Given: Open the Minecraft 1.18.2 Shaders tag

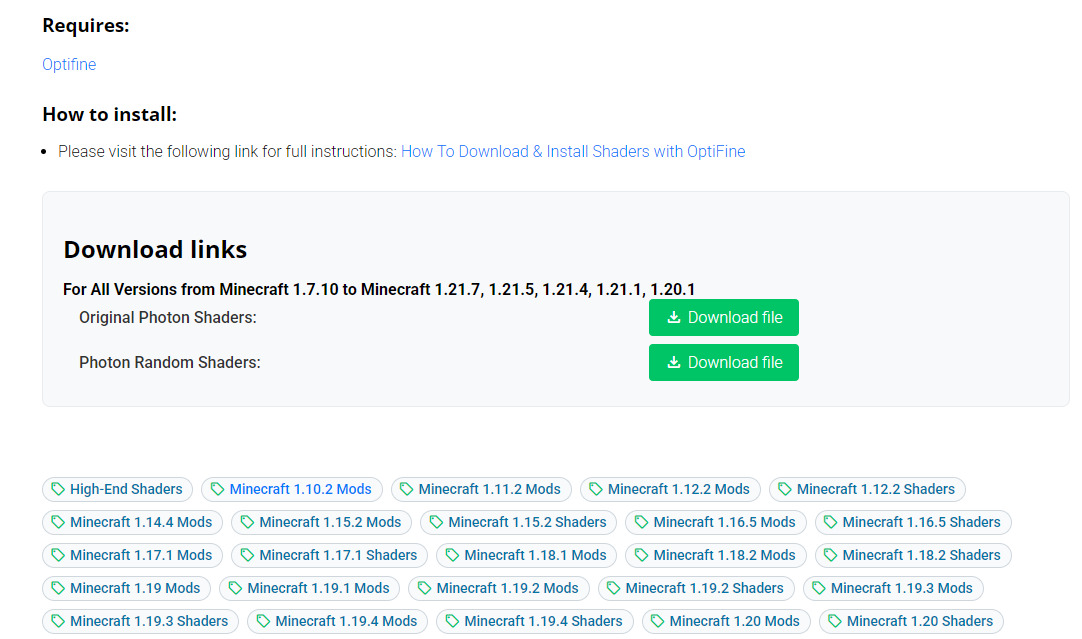Looking at the screenshot, I should click(913, 556).
